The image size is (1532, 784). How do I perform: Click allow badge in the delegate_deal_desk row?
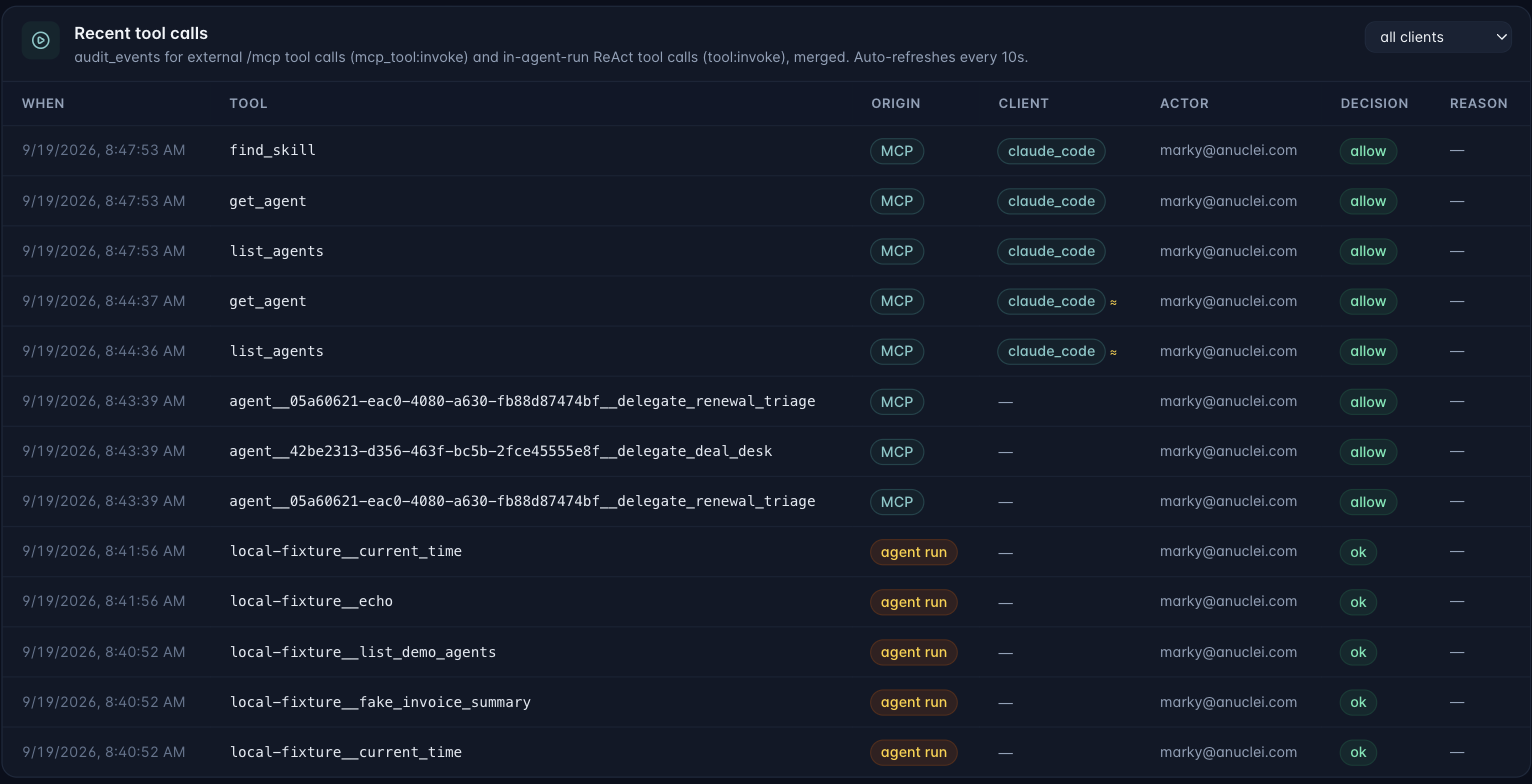tap(1368, 451)
